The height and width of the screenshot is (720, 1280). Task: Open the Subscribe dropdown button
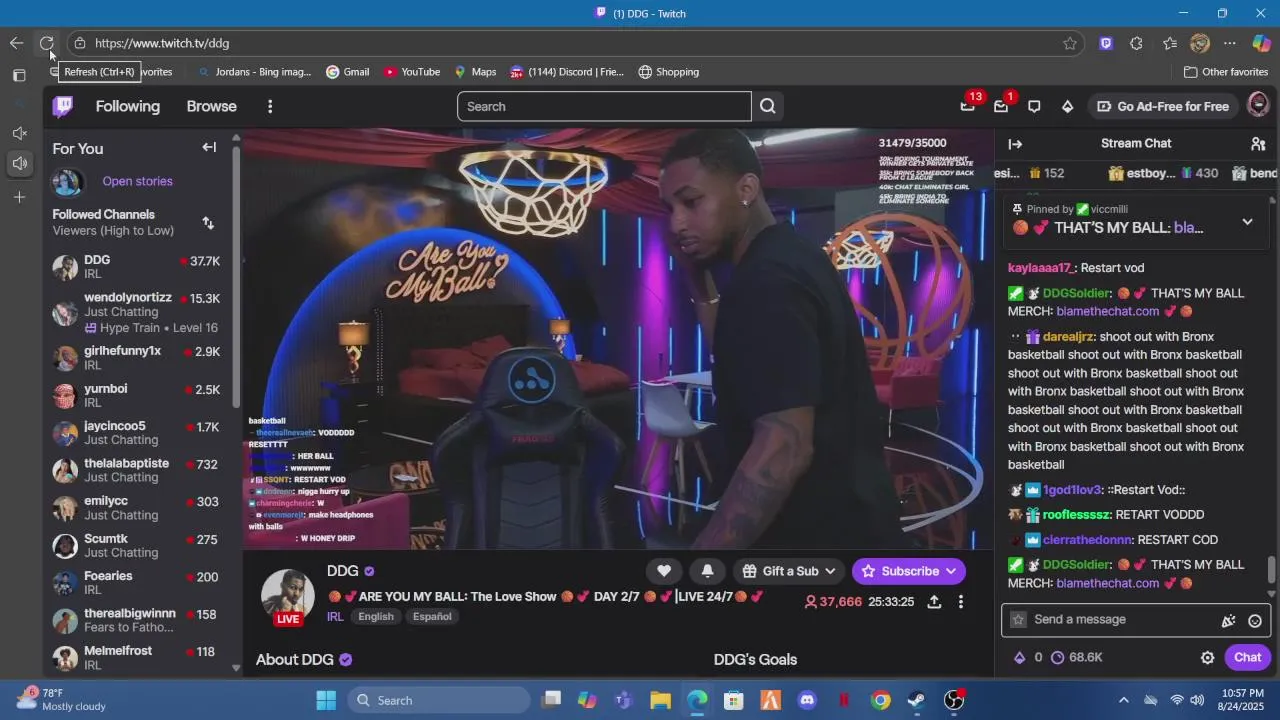coord(909,571)
